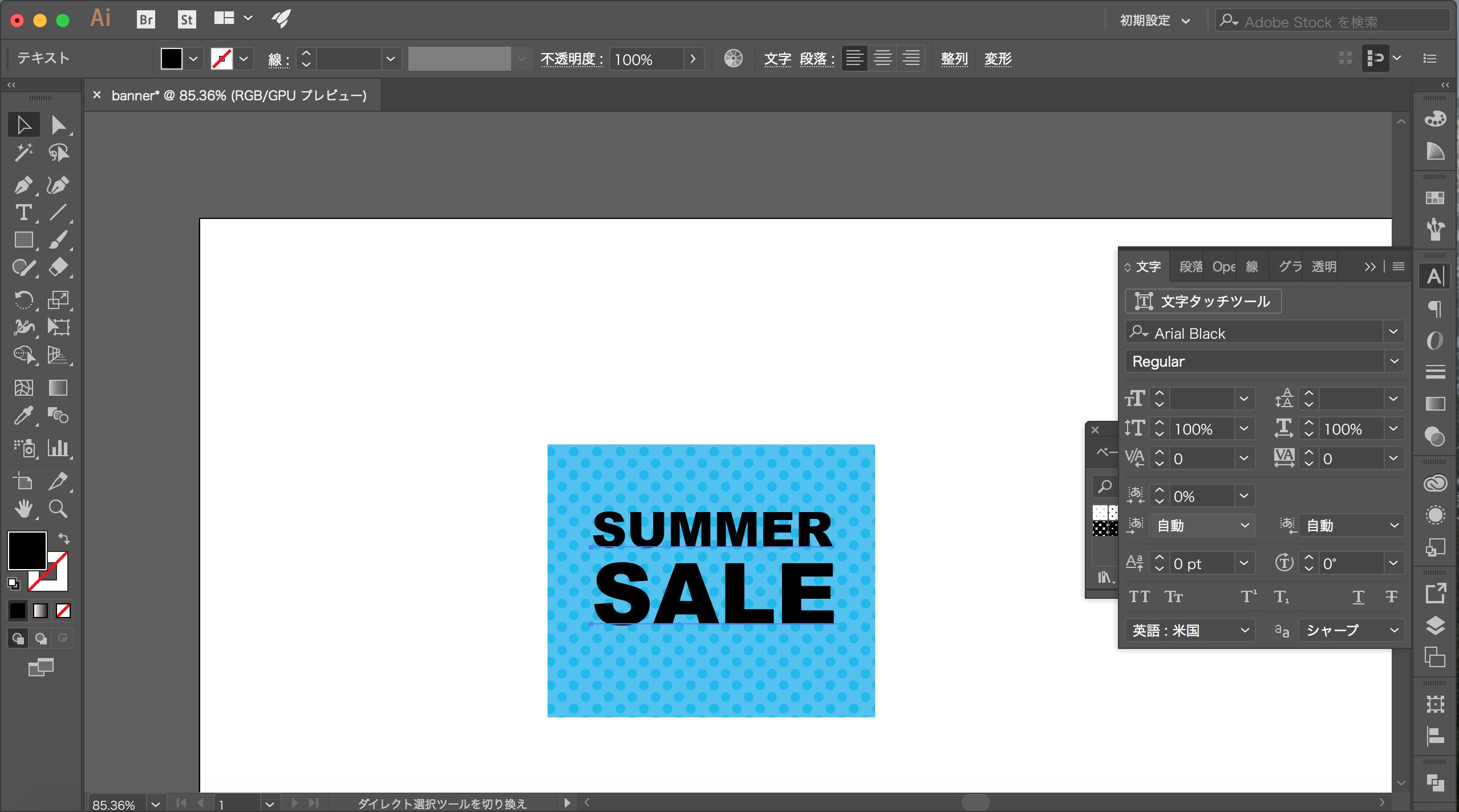Select the Magic Wand tool
Image resolution: width=1459 pixels, height=812 pixels.
click(x=23, y=153)
